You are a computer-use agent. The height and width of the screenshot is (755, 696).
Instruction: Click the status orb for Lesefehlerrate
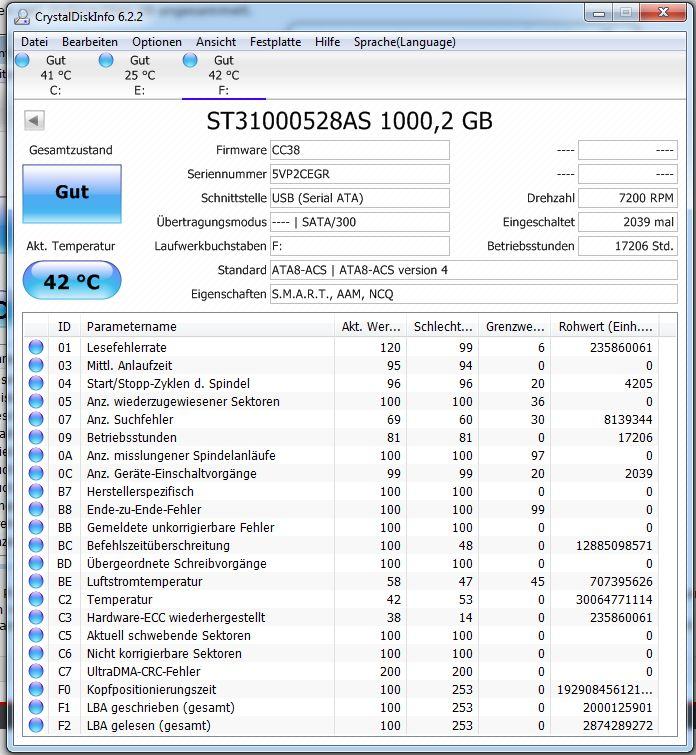(x=36, y=347)
